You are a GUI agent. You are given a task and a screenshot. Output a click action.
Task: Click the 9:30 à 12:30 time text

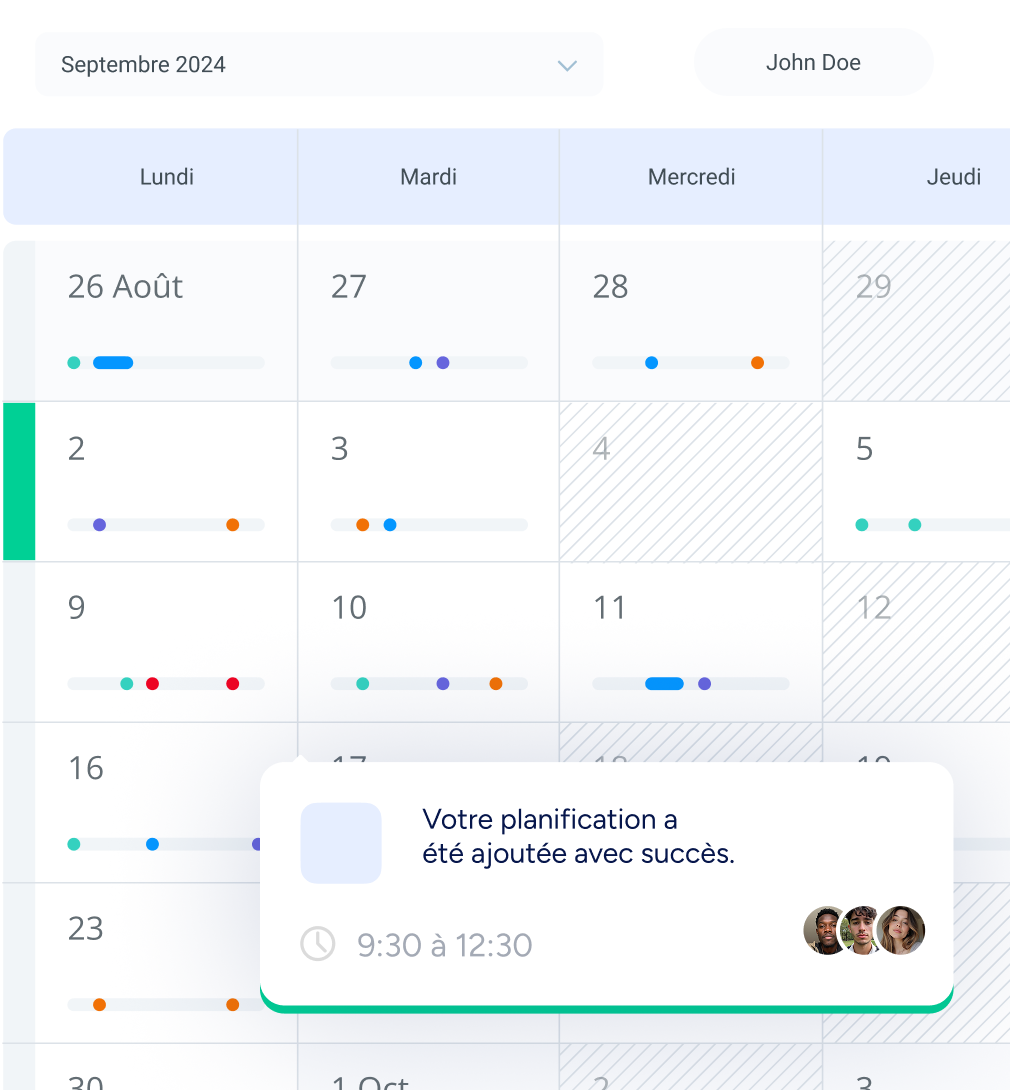coord(445,945)
